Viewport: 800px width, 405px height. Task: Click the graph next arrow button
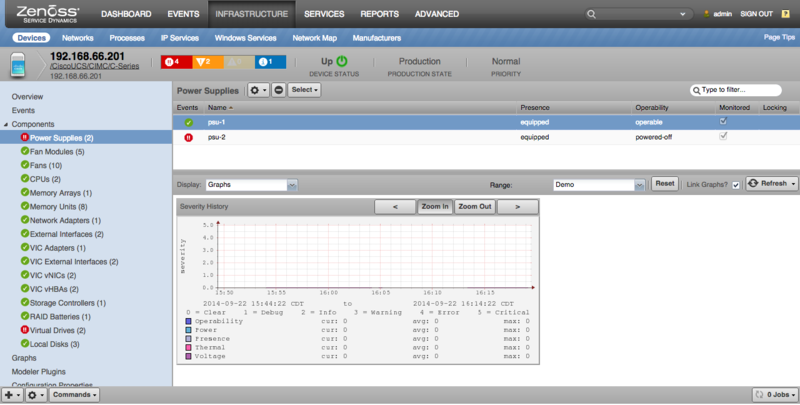517,207
